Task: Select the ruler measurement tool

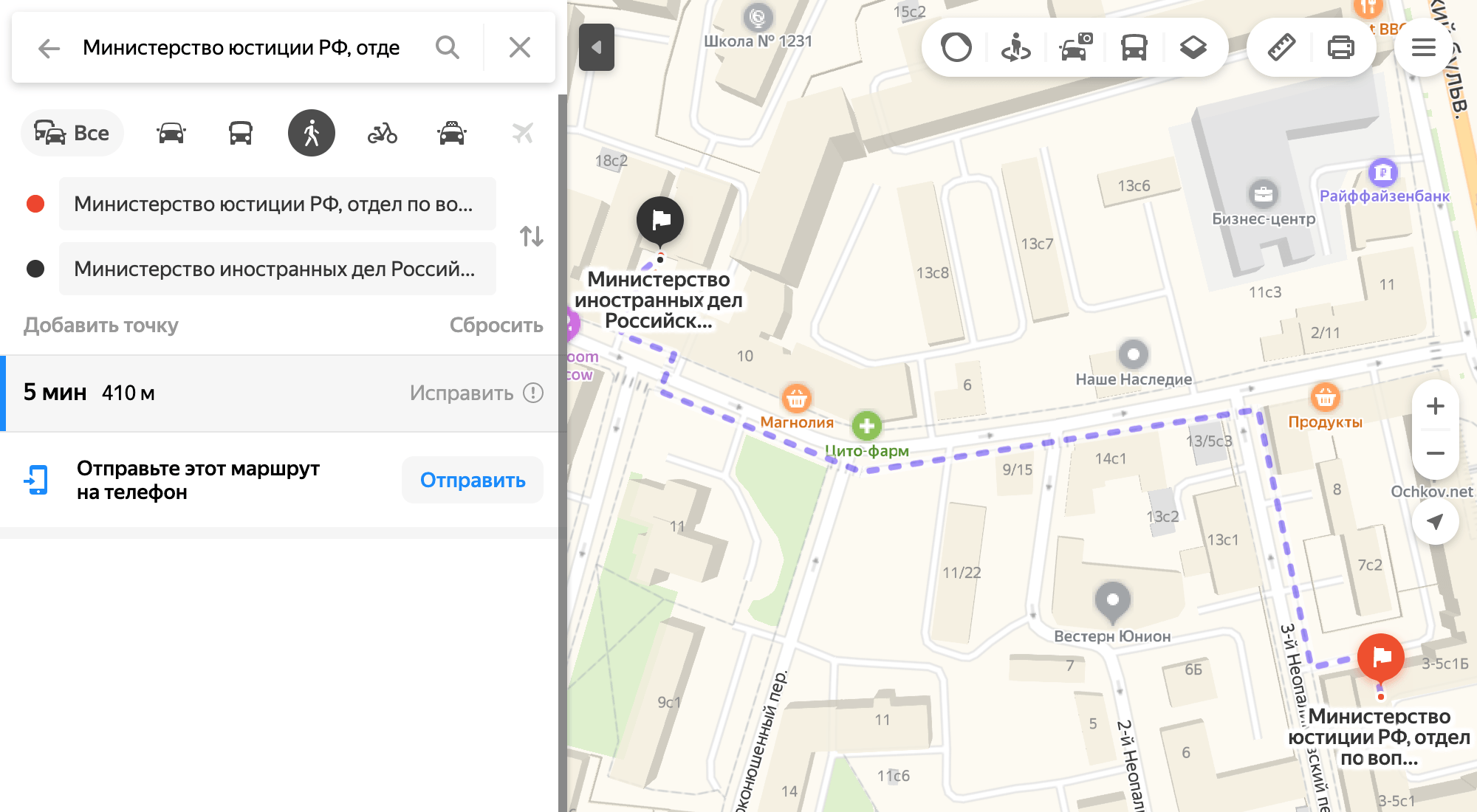Action: [x=1281, y=48]
